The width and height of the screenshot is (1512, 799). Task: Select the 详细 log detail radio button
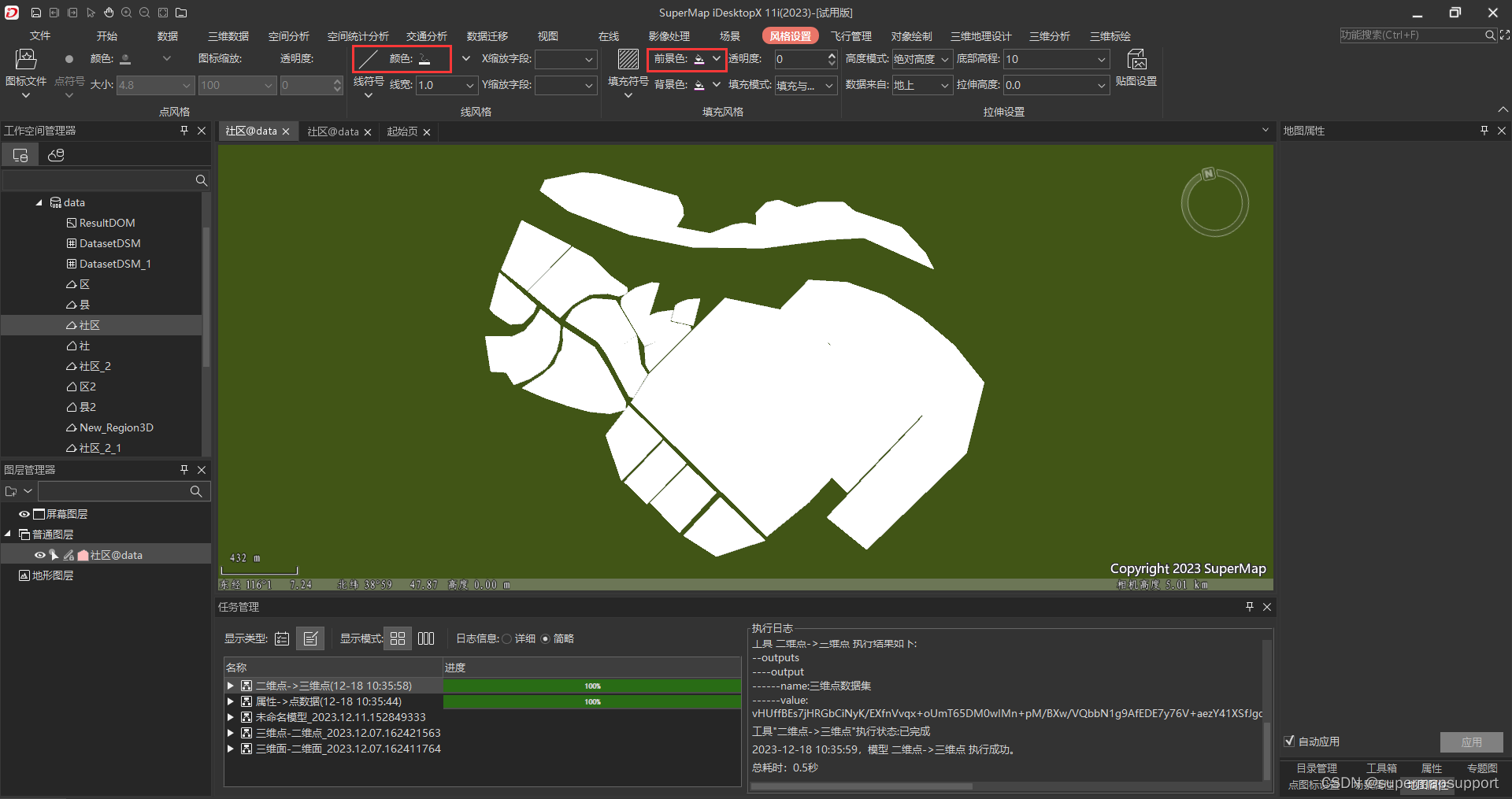pyautogui.click(x=506, y=638)
